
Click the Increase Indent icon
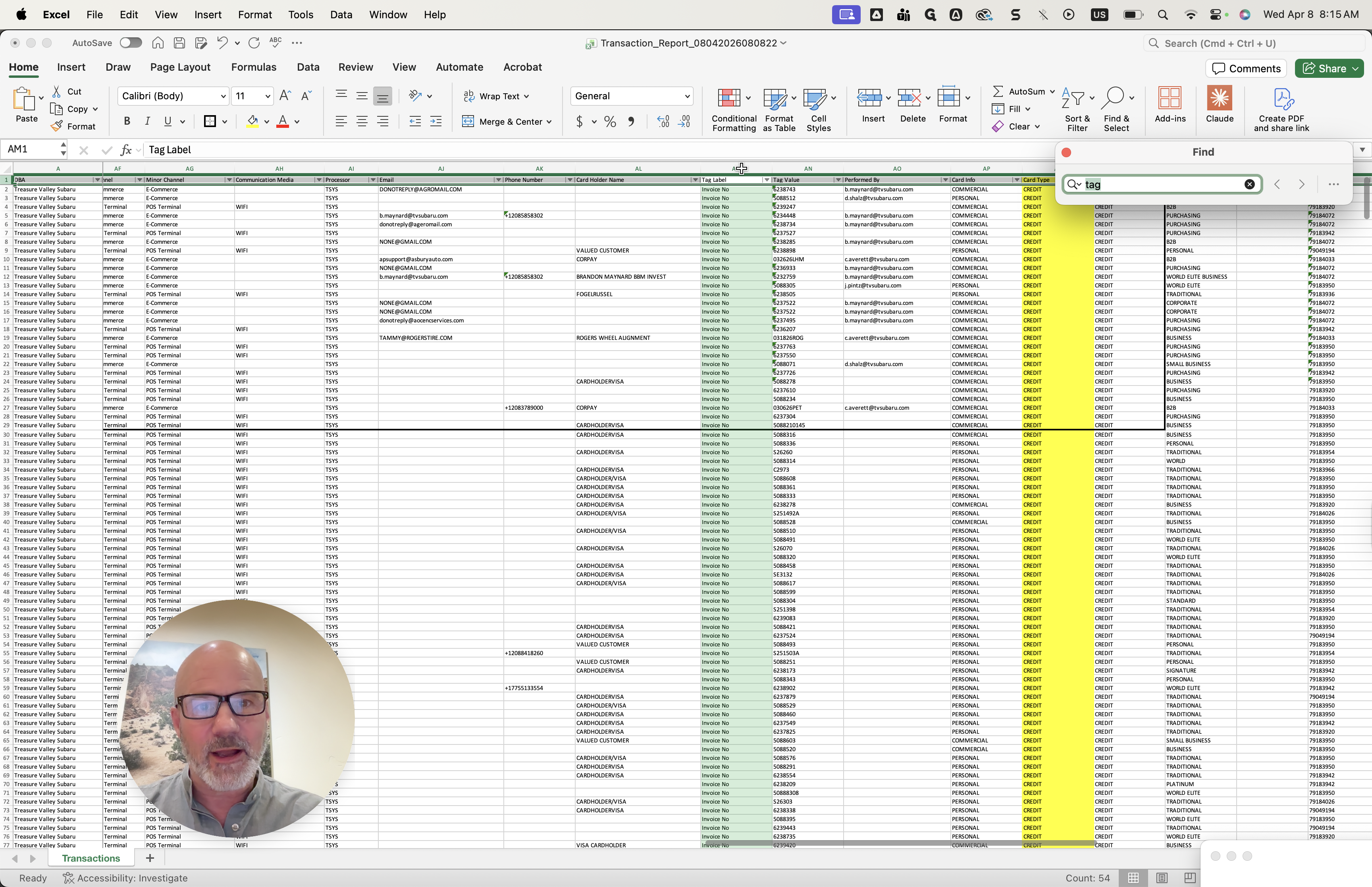click(x=436, y=121)
